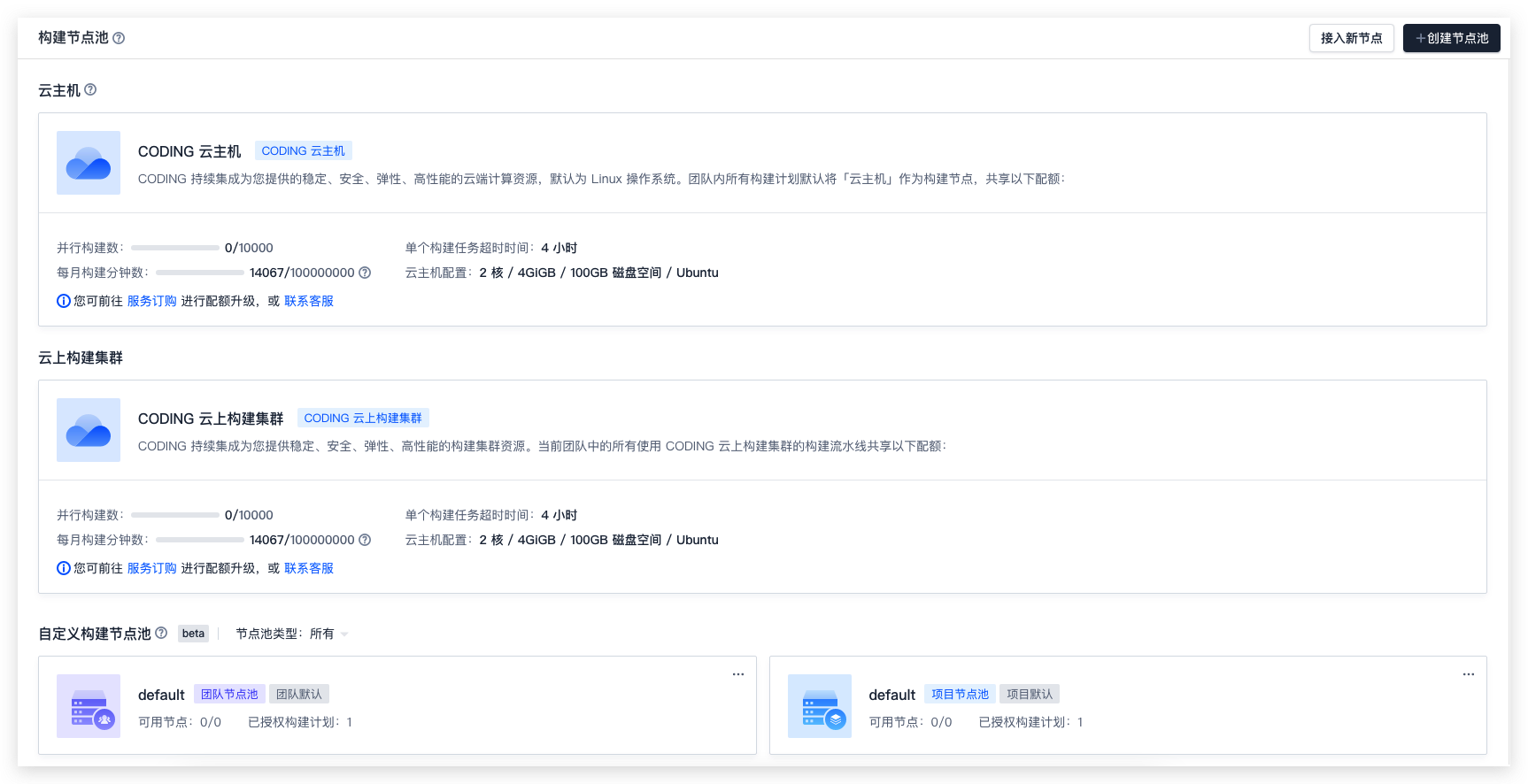
Task: Click 可用节点 0/0 on team pool card
Action: [x=180, y=722]
